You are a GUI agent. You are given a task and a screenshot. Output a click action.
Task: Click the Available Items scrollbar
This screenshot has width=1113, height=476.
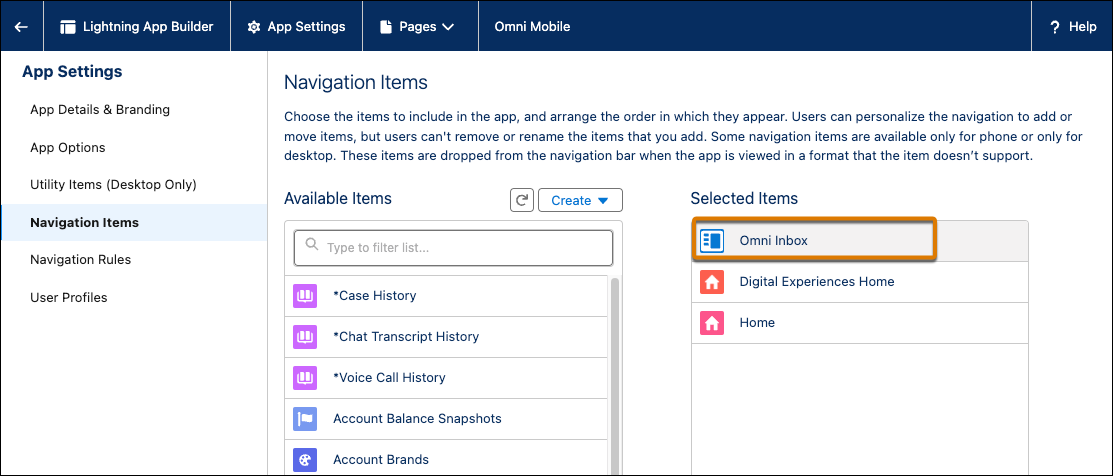[x=615, y=376]
